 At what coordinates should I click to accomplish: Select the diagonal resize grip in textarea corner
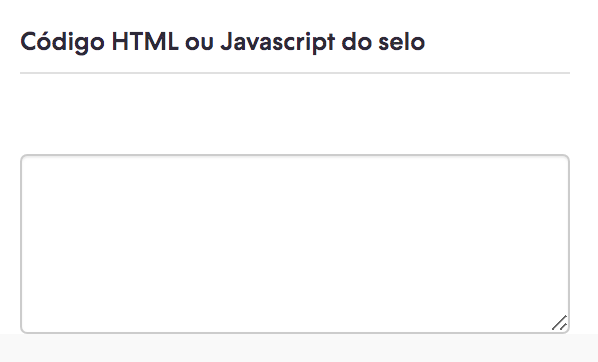click(559, 323)
